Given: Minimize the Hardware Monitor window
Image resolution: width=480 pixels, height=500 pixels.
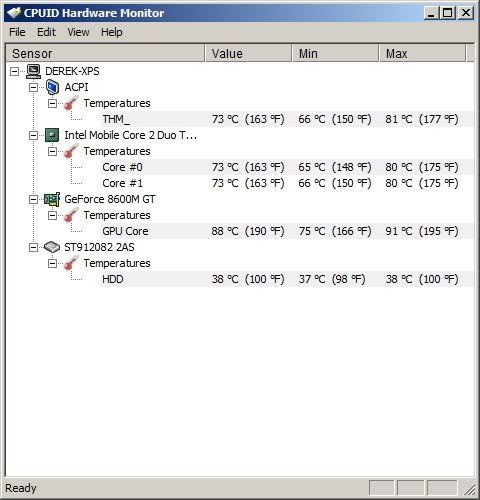Looking at the screenshot, I should click(431, 13).
